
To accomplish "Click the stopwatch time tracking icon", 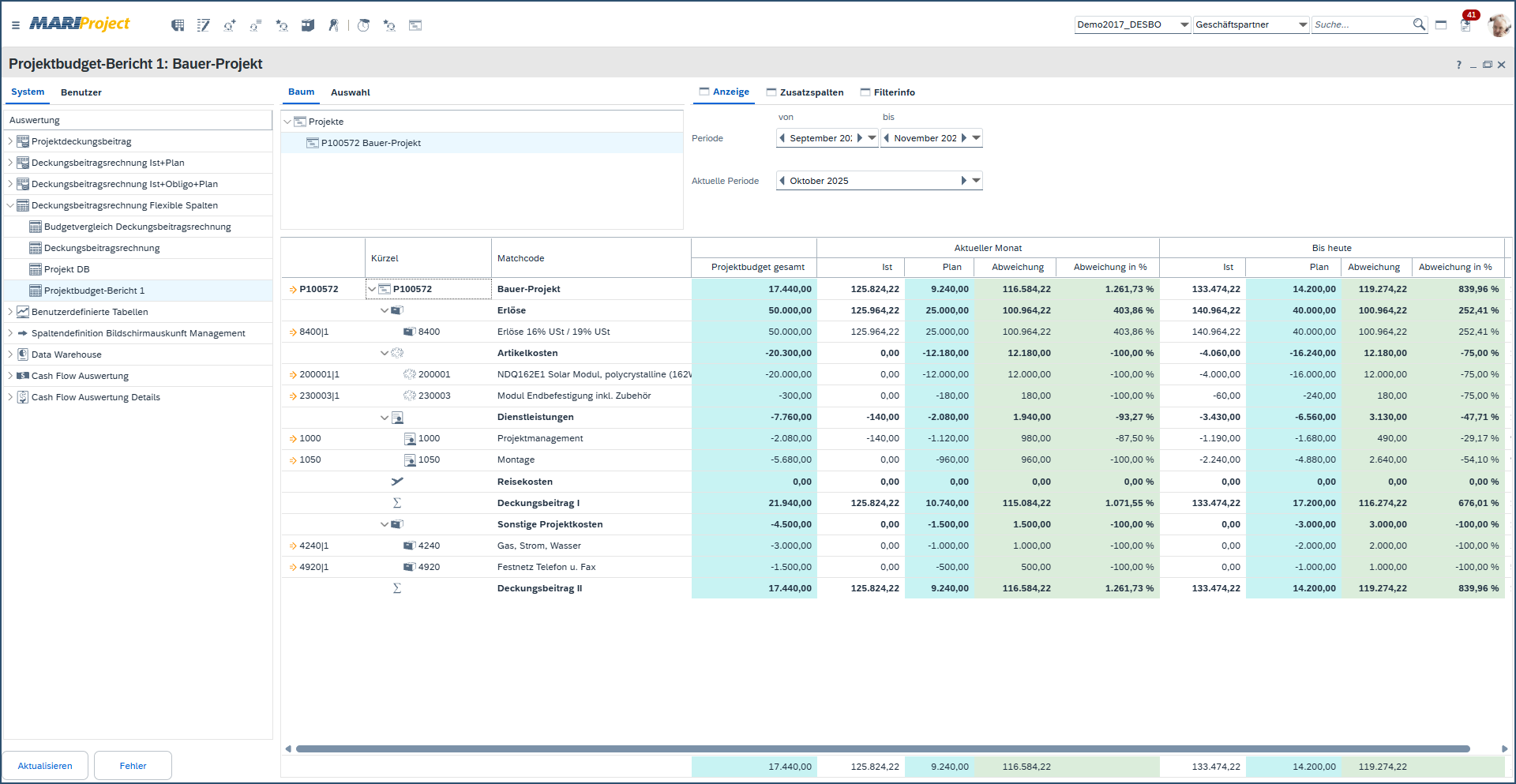I will (363, 25).
